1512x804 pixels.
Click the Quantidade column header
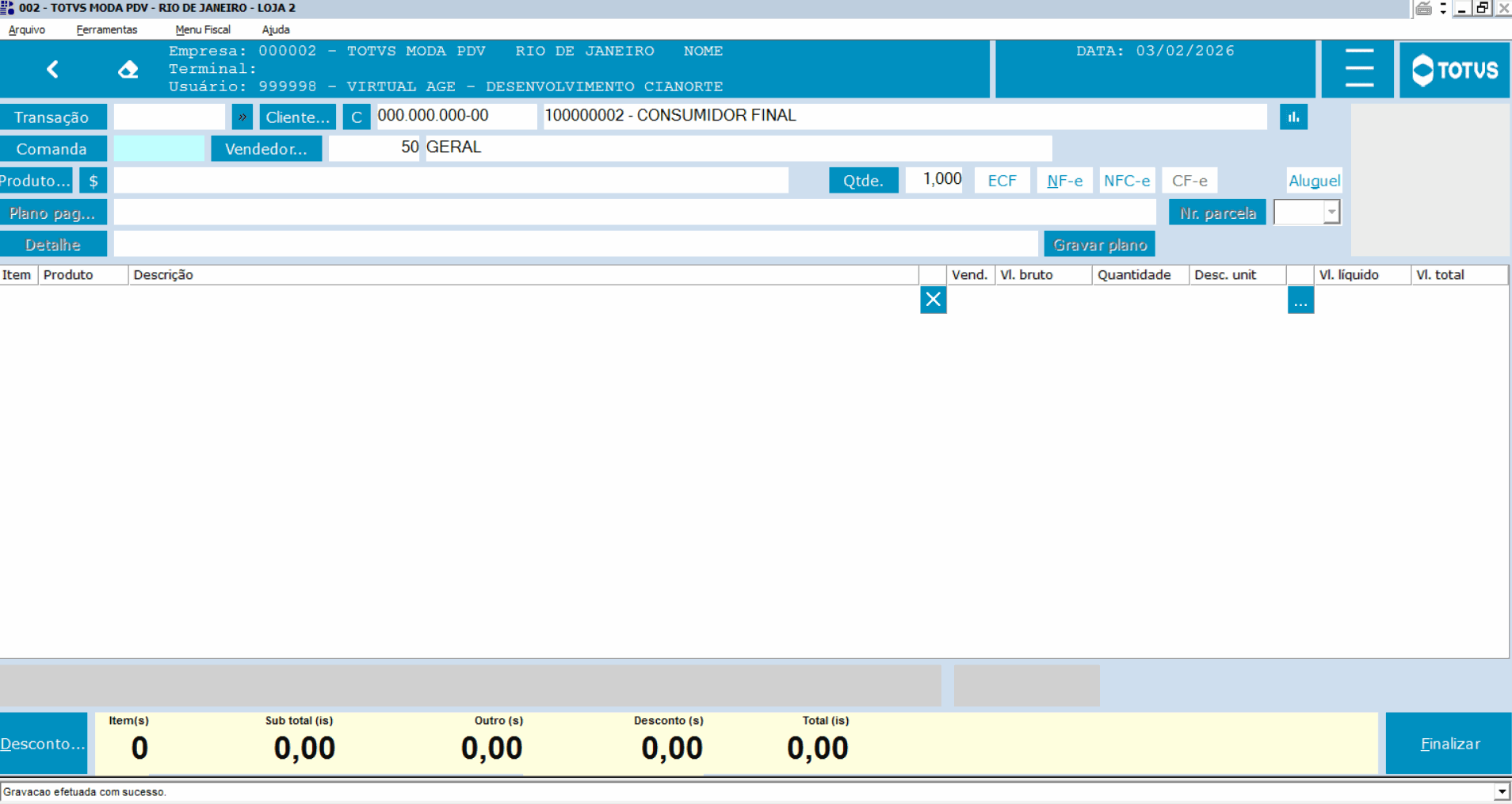click(1141, 275)
